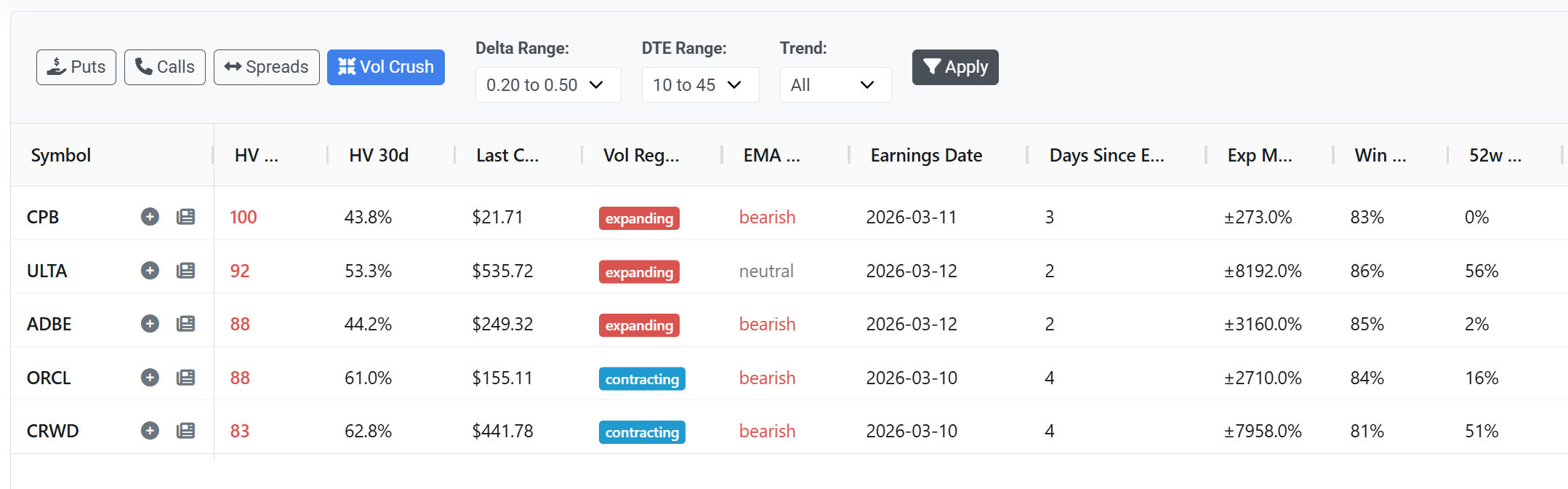The width and height of the screenshot is (1568, 489).
Task: Open the news icon for ORCL
Action: [186, 378]
